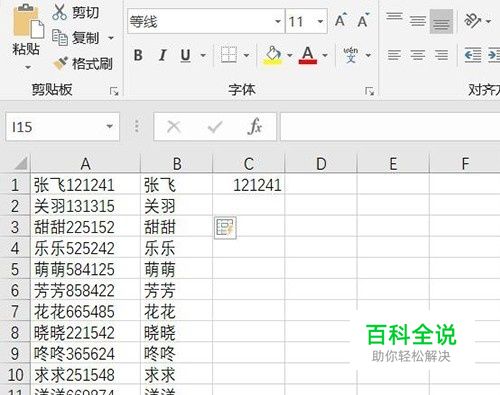Open the Borders dropdown arrow

pos(246,55)
